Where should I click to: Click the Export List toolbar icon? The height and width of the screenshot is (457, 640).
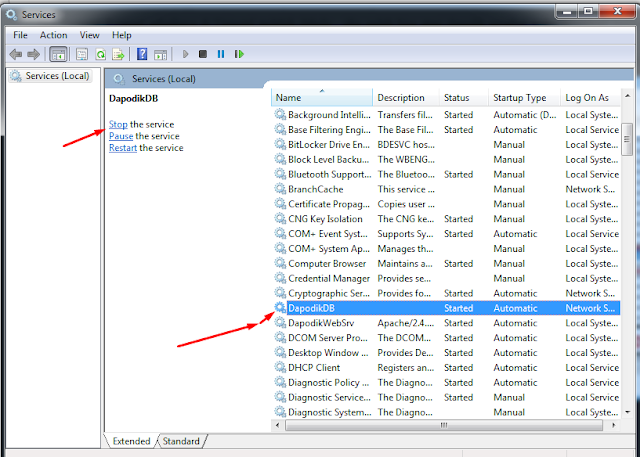(118, 54)
